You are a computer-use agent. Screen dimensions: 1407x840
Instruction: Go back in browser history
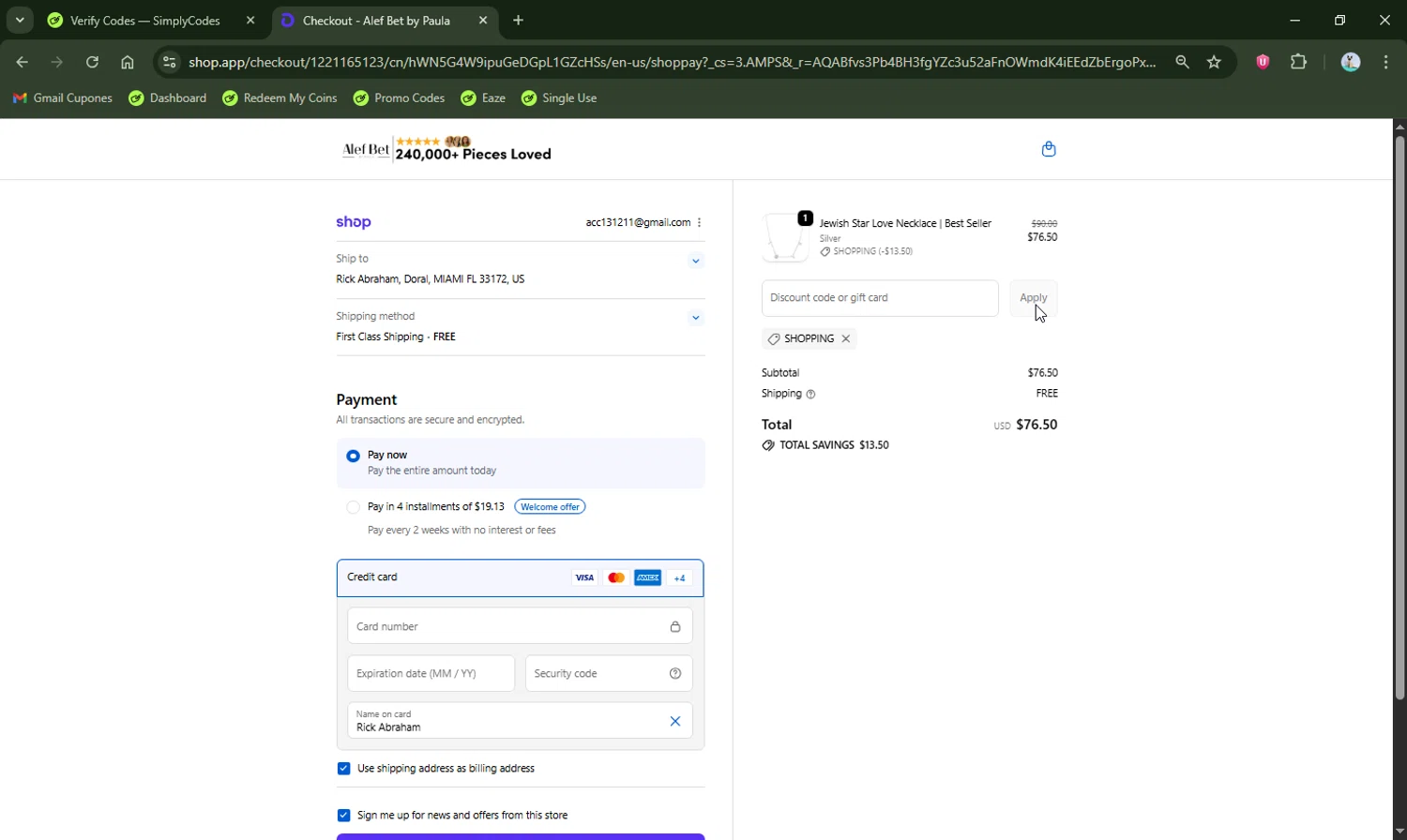(23, 62)
